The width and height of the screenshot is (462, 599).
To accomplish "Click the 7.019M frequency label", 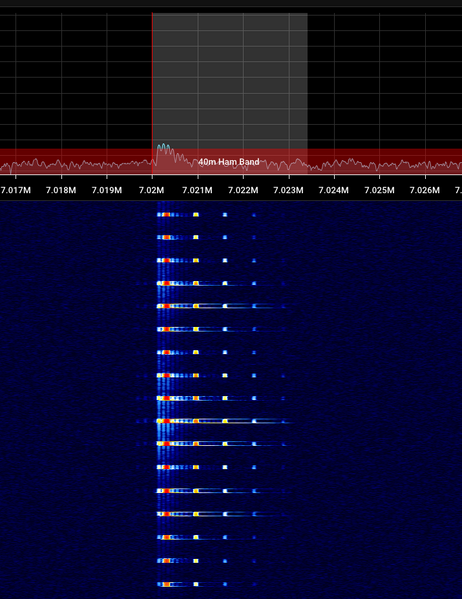I will point(107,190).
